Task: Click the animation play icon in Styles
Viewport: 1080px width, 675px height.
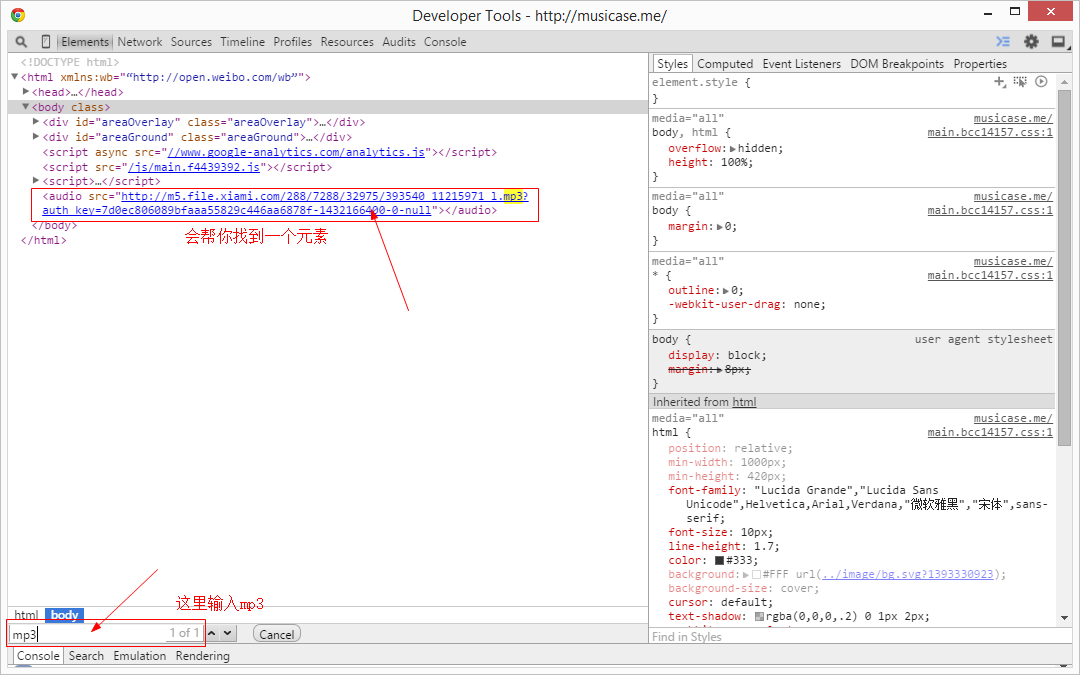Action: pyautogui.click(x=1041, y=82)
